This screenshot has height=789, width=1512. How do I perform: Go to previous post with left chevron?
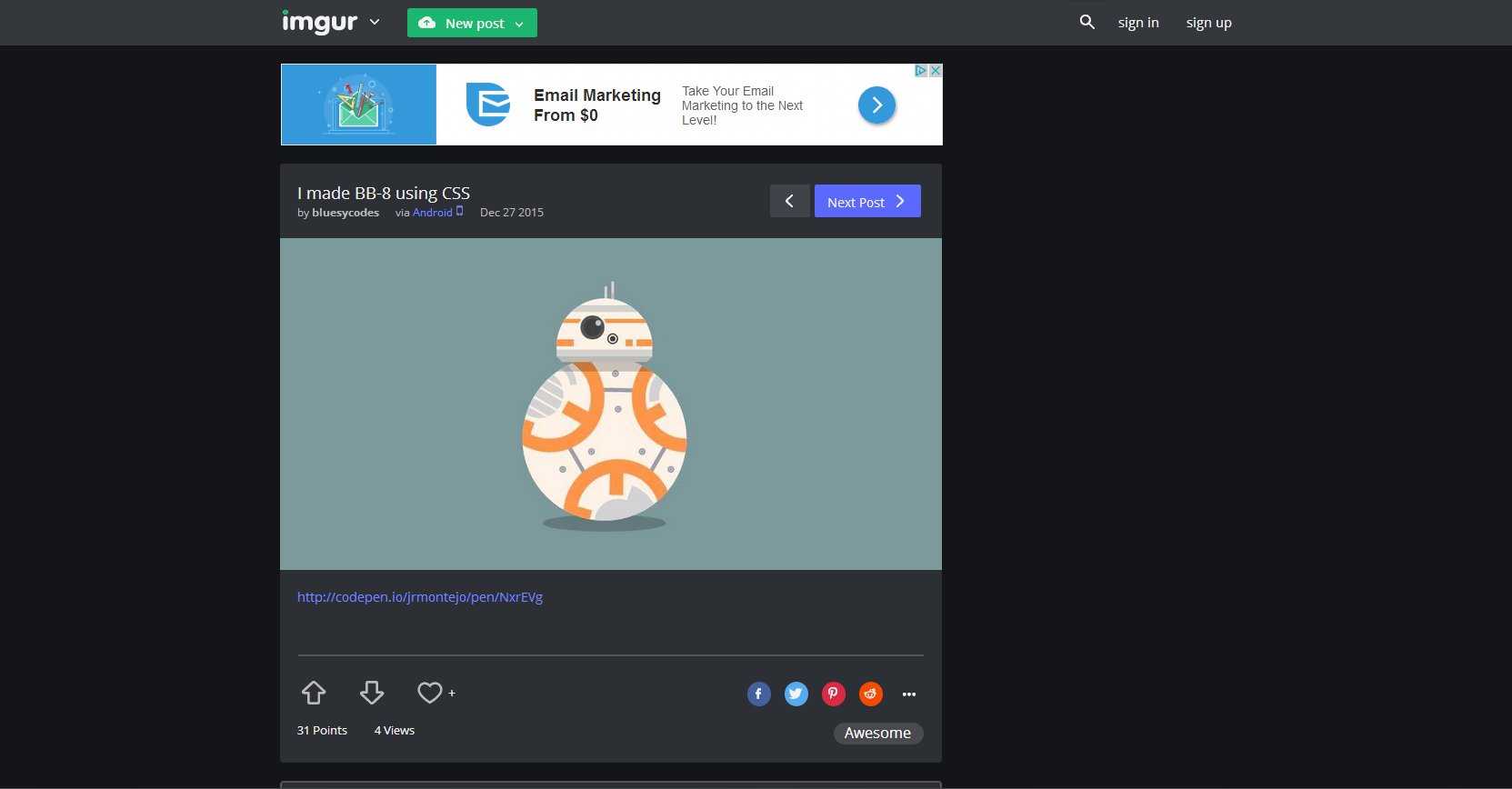coord(789,201)
